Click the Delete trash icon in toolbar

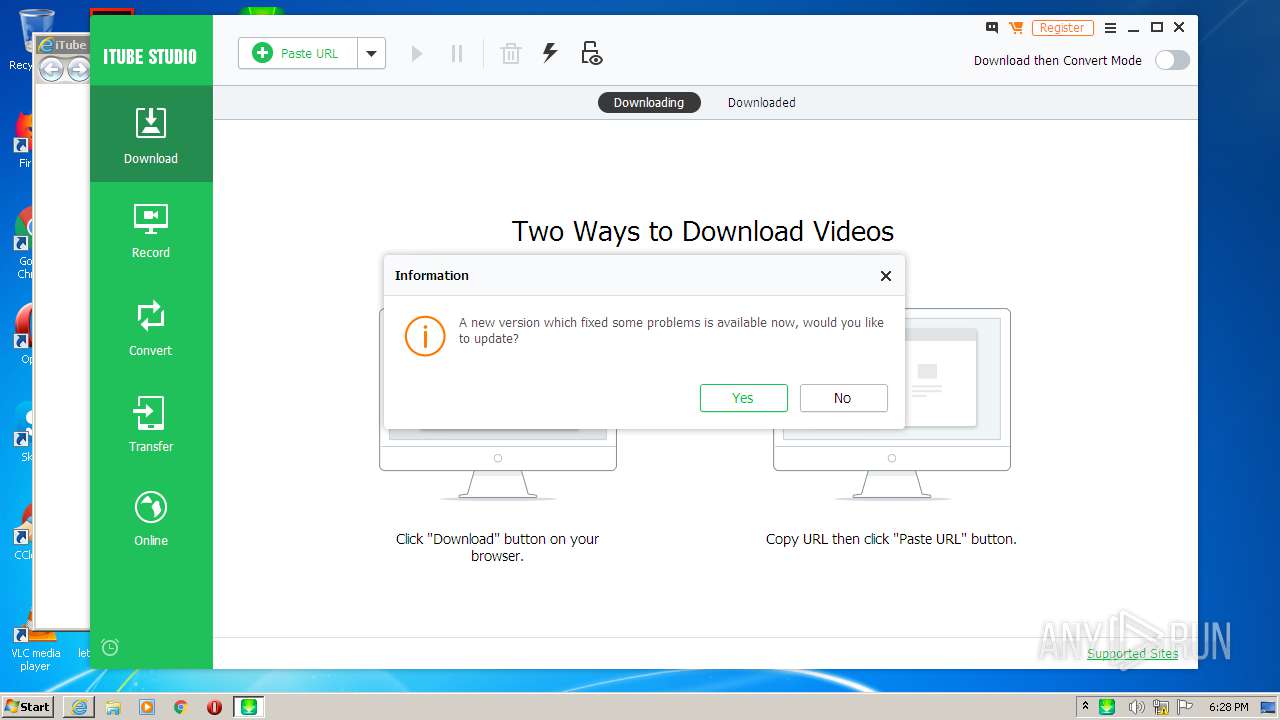[x=511, y=53]
